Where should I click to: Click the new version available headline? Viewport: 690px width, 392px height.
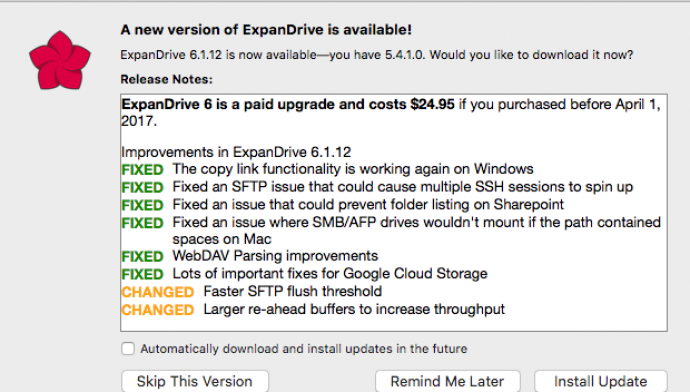(266, 30)
